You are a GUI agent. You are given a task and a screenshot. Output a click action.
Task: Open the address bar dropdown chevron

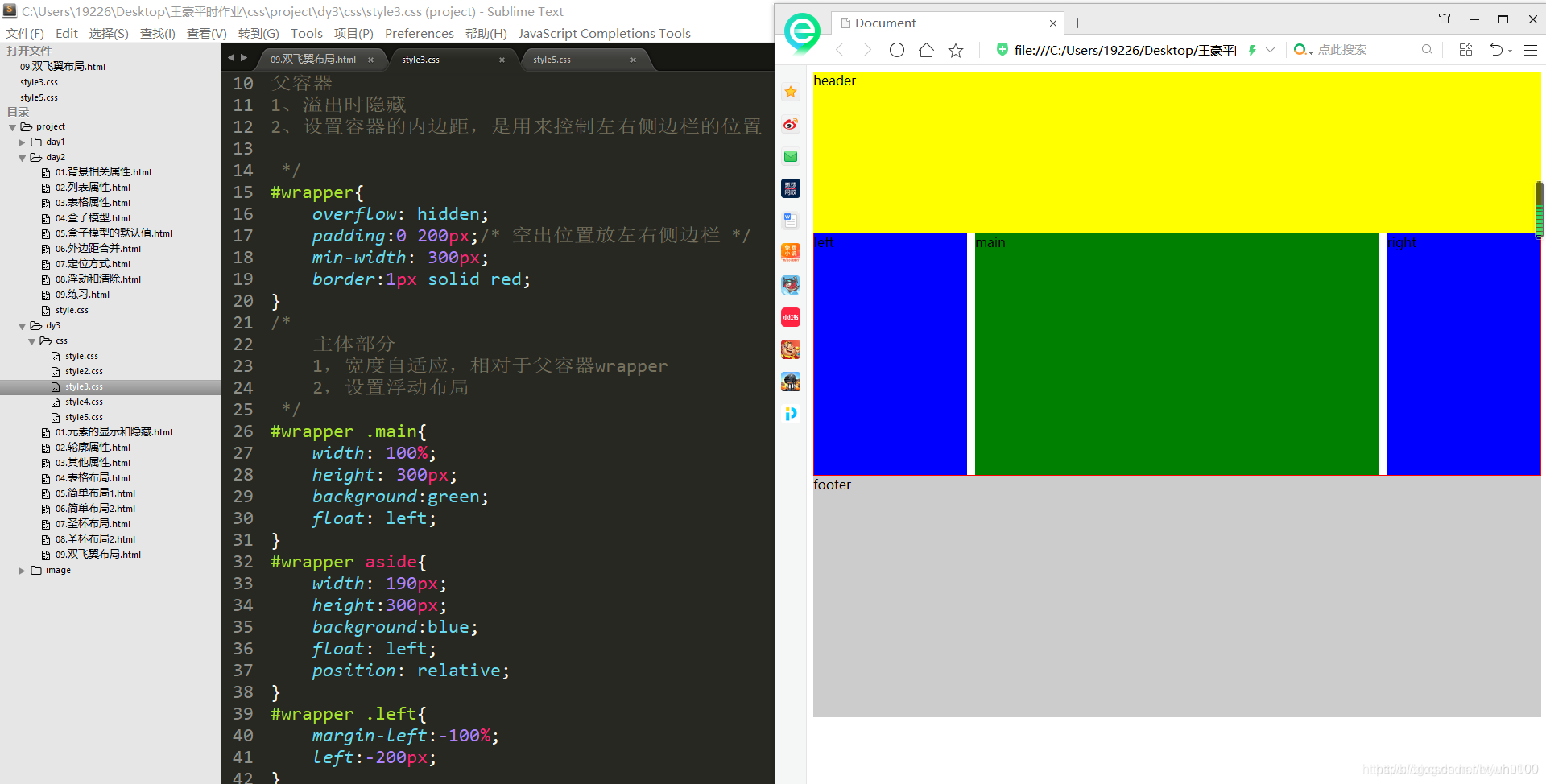click(1271, 50)
